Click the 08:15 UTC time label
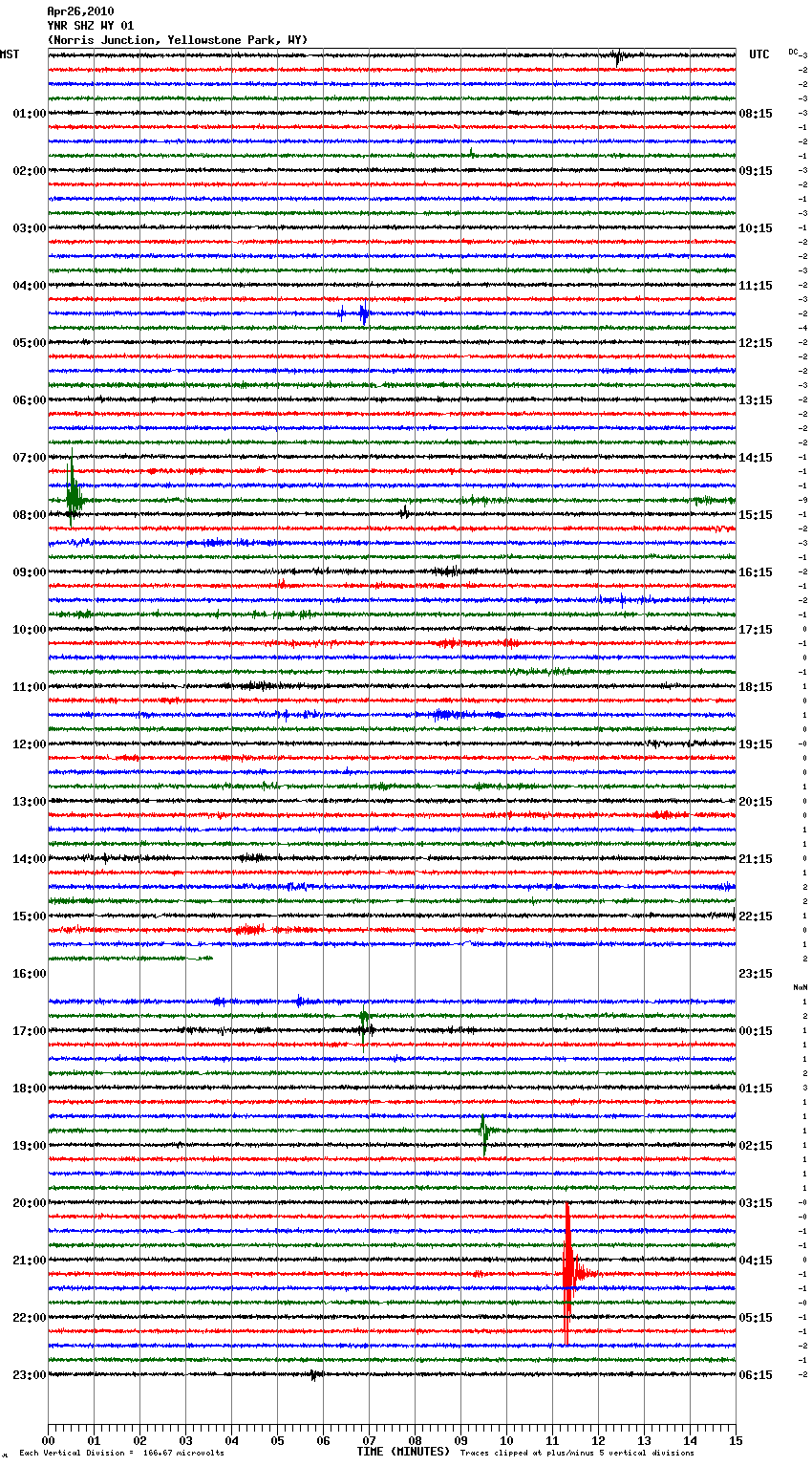Viewport: 812px width, 1466px height. [756, 114]
